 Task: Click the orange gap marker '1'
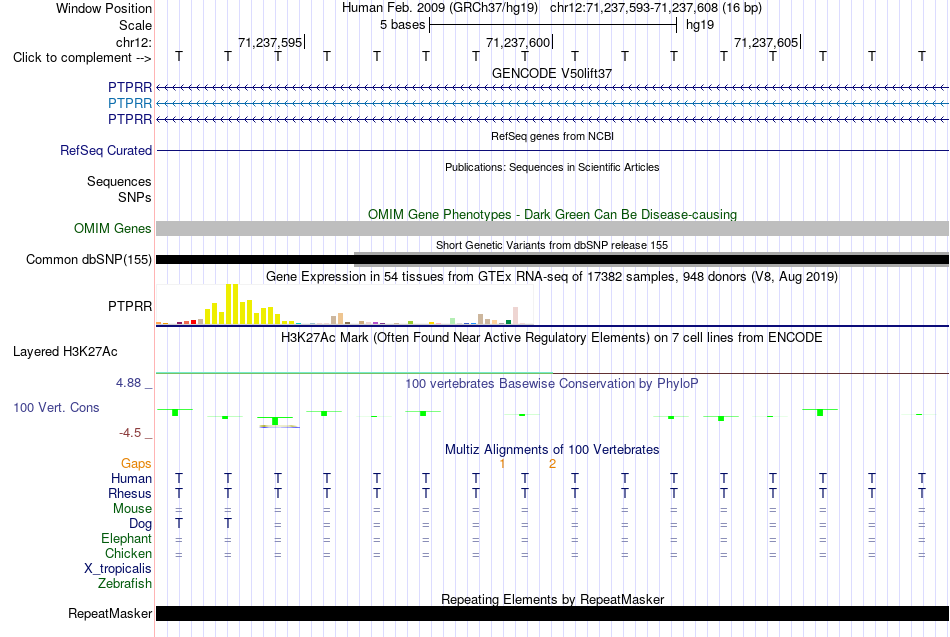(502, 464)
